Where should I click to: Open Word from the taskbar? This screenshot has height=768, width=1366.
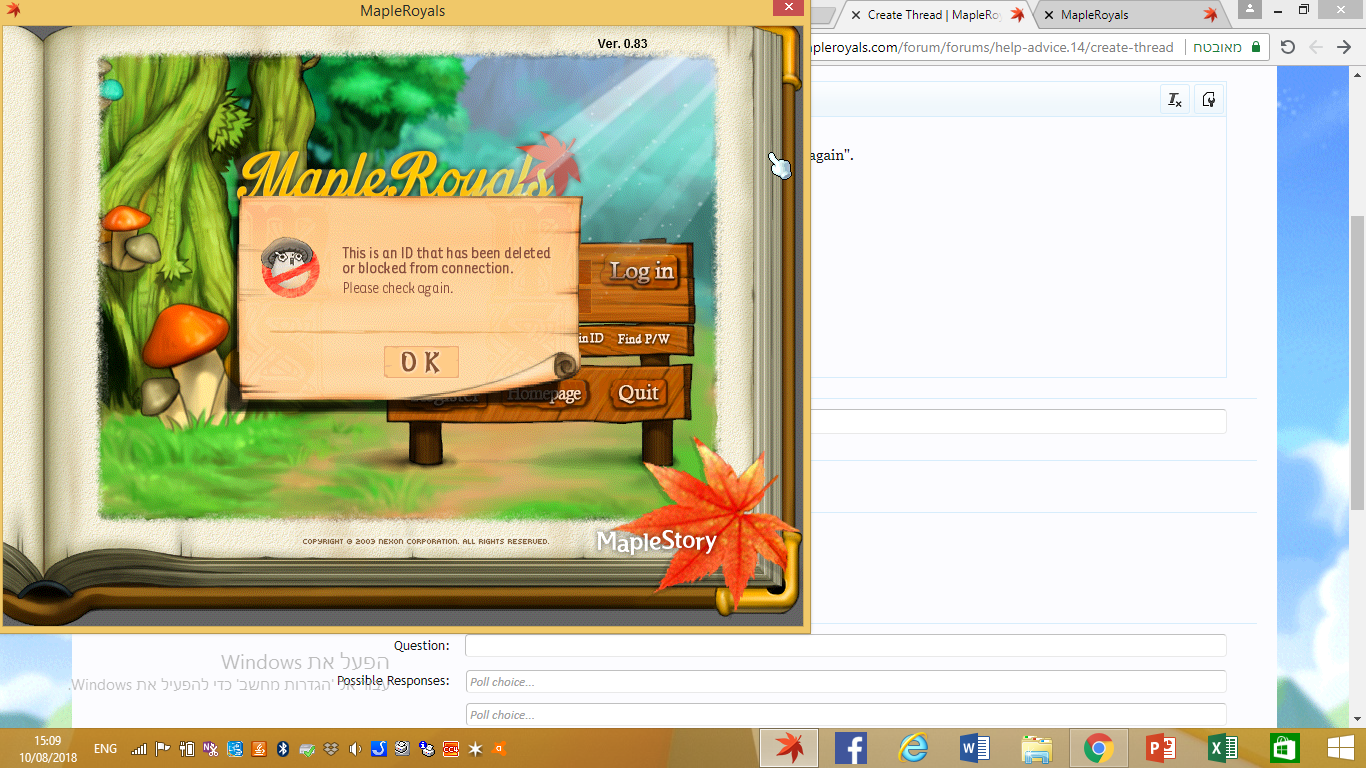[x=974, y=748]
